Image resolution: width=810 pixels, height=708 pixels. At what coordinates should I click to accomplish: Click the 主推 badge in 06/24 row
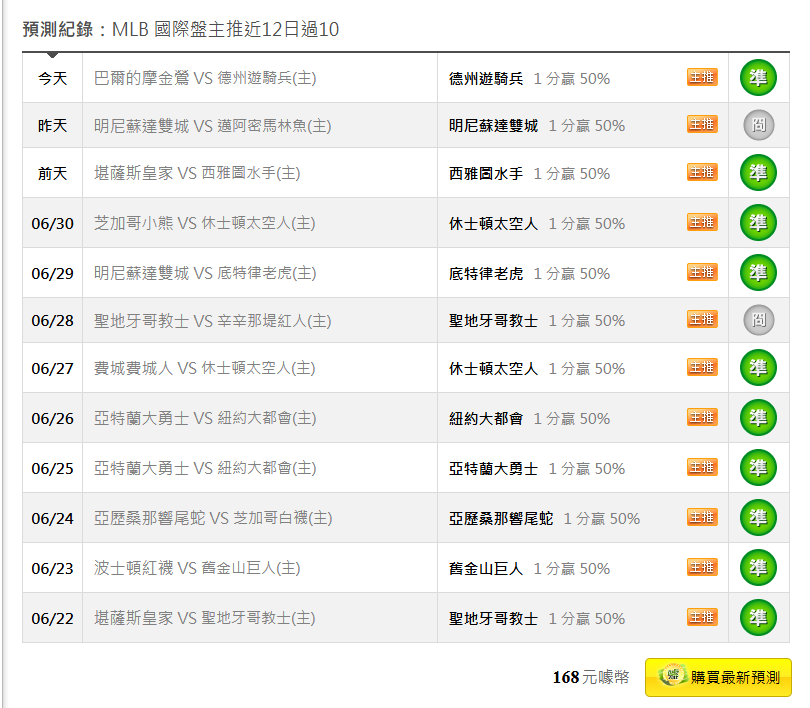tap(702, 517)
